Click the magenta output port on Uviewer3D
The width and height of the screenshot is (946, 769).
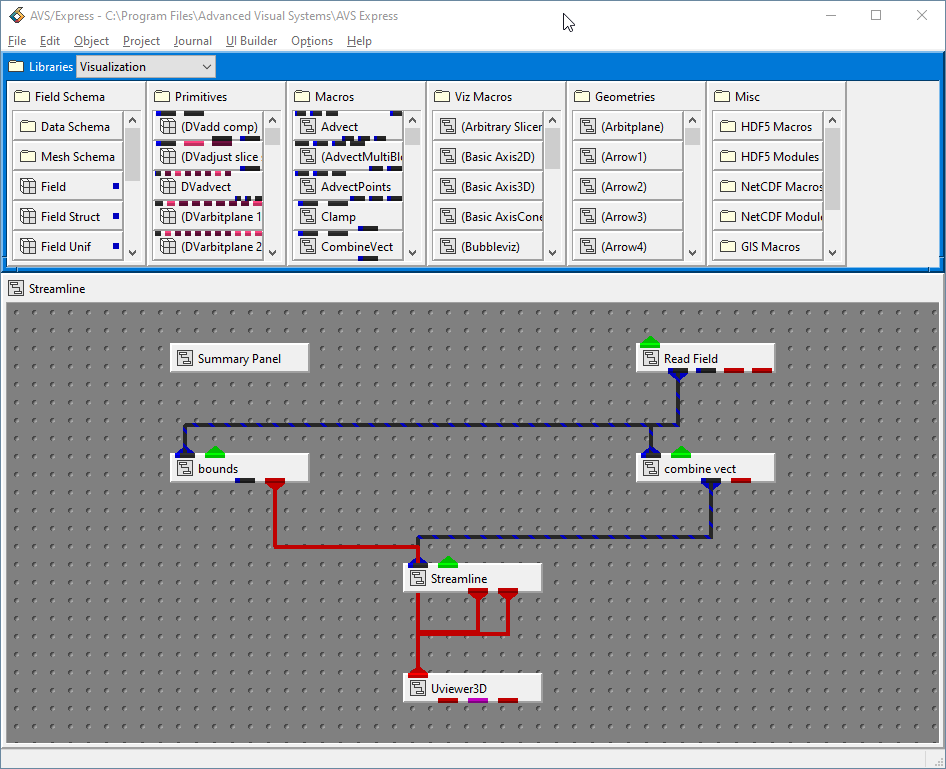[478, 700]
